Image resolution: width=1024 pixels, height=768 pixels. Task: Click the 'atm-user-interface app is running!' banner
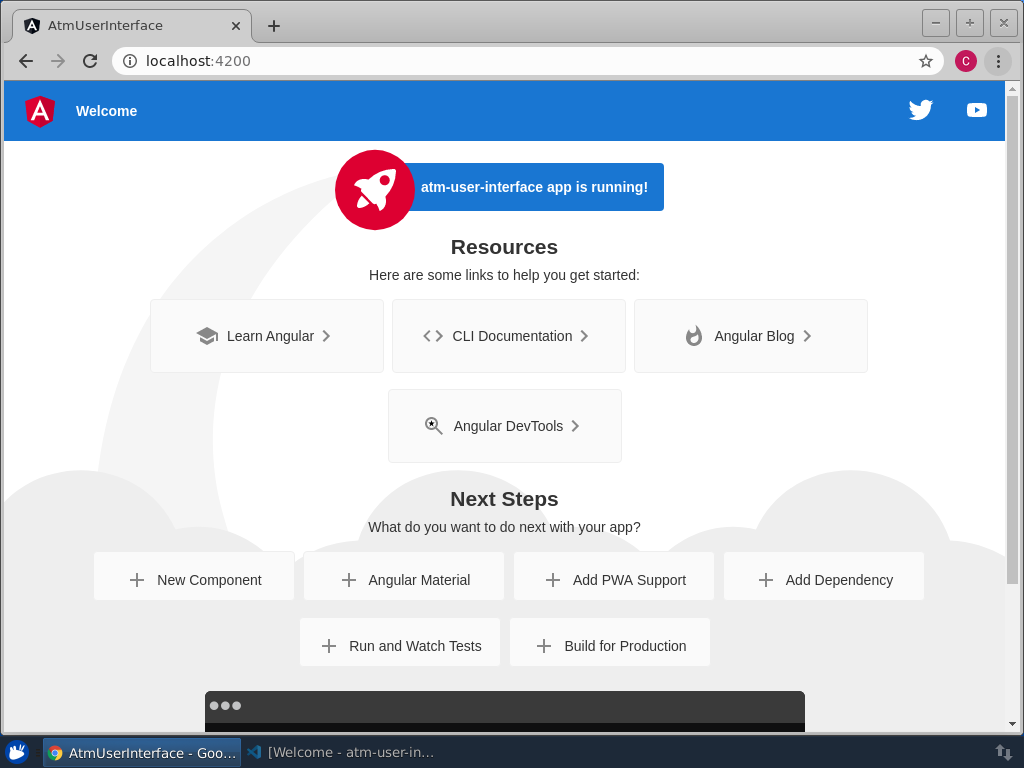532,187
